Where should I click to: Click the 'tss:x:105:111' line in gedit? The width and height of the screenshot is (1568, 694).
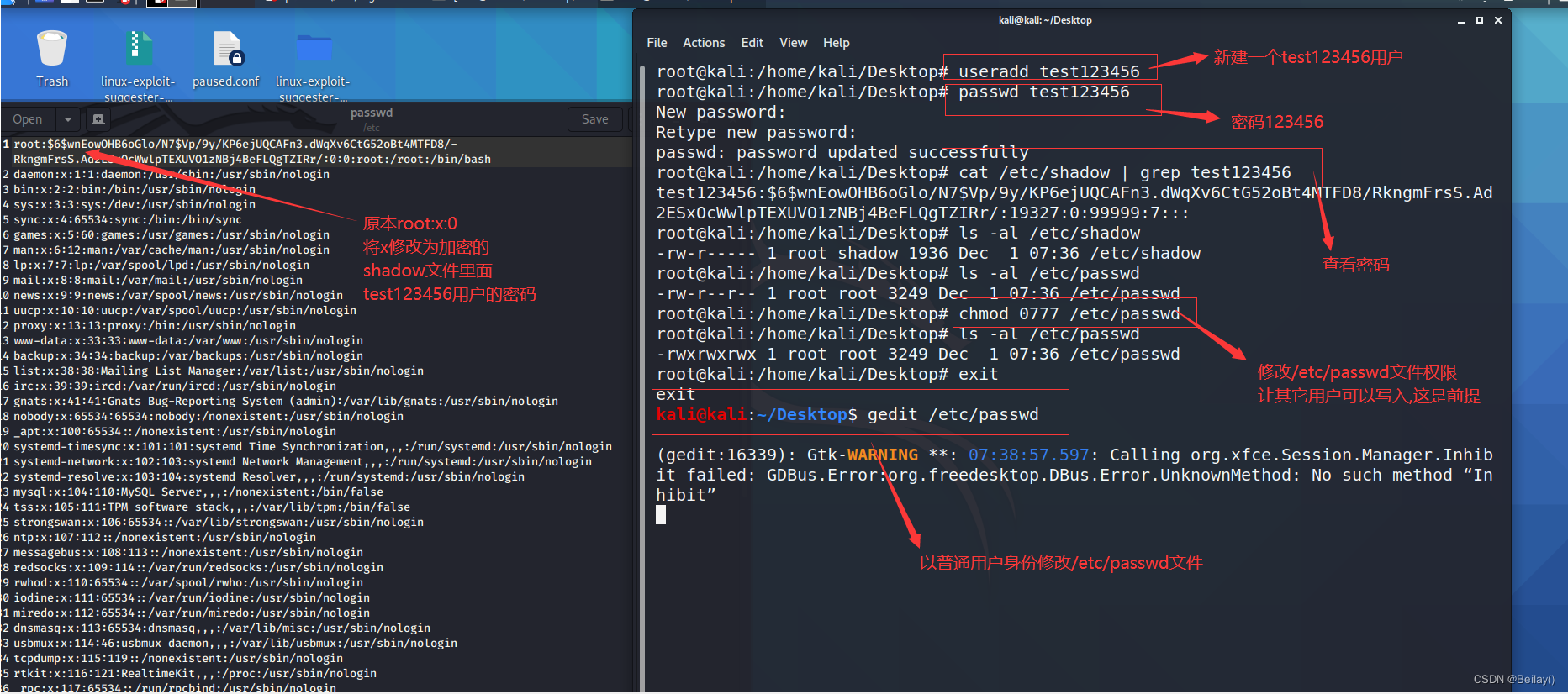click(x=211, y=507)
